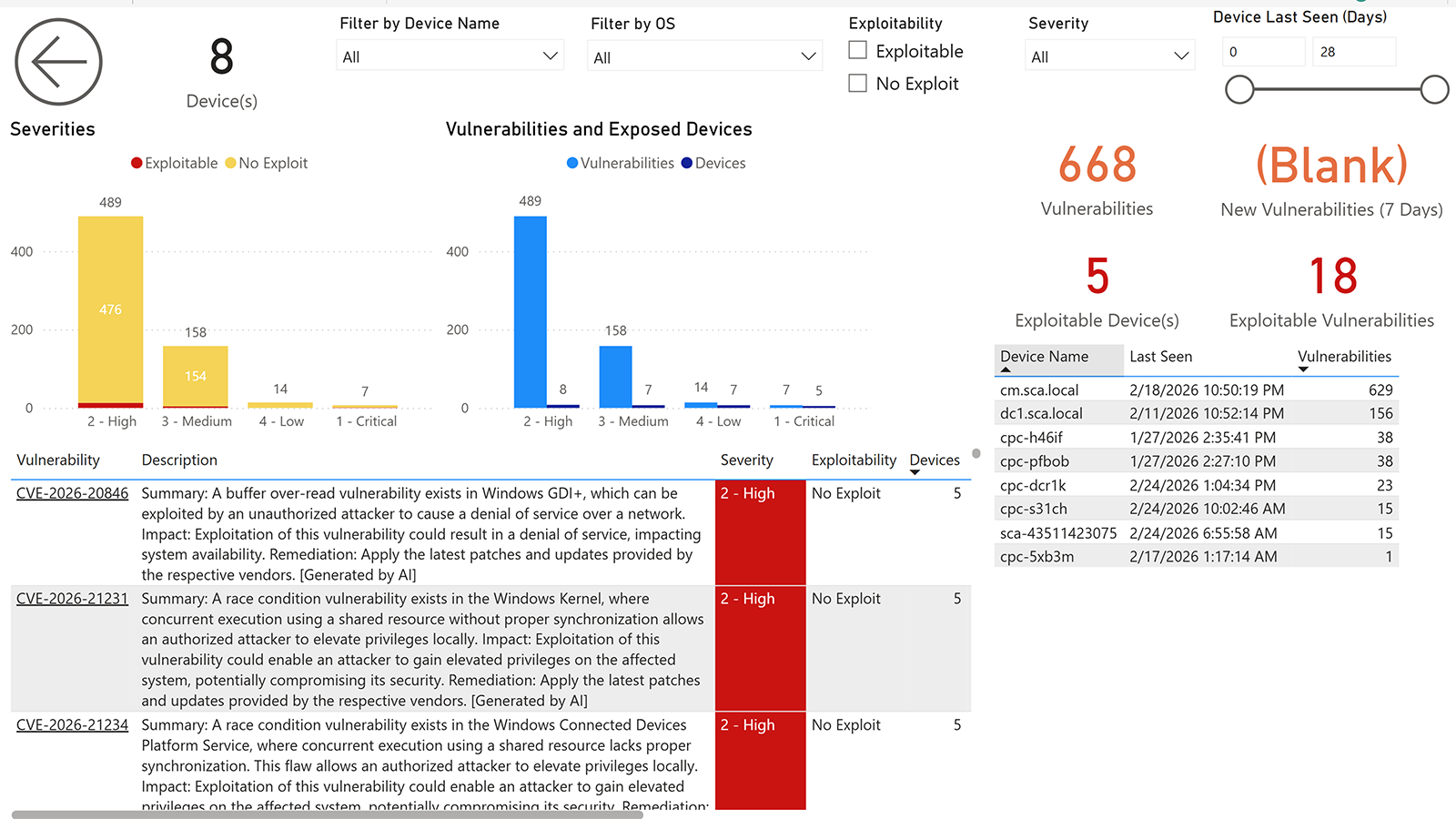This screenshot has width=1456, height=819.
Task: Select the sca-43511423075 device row
Action: (1197, 533)
